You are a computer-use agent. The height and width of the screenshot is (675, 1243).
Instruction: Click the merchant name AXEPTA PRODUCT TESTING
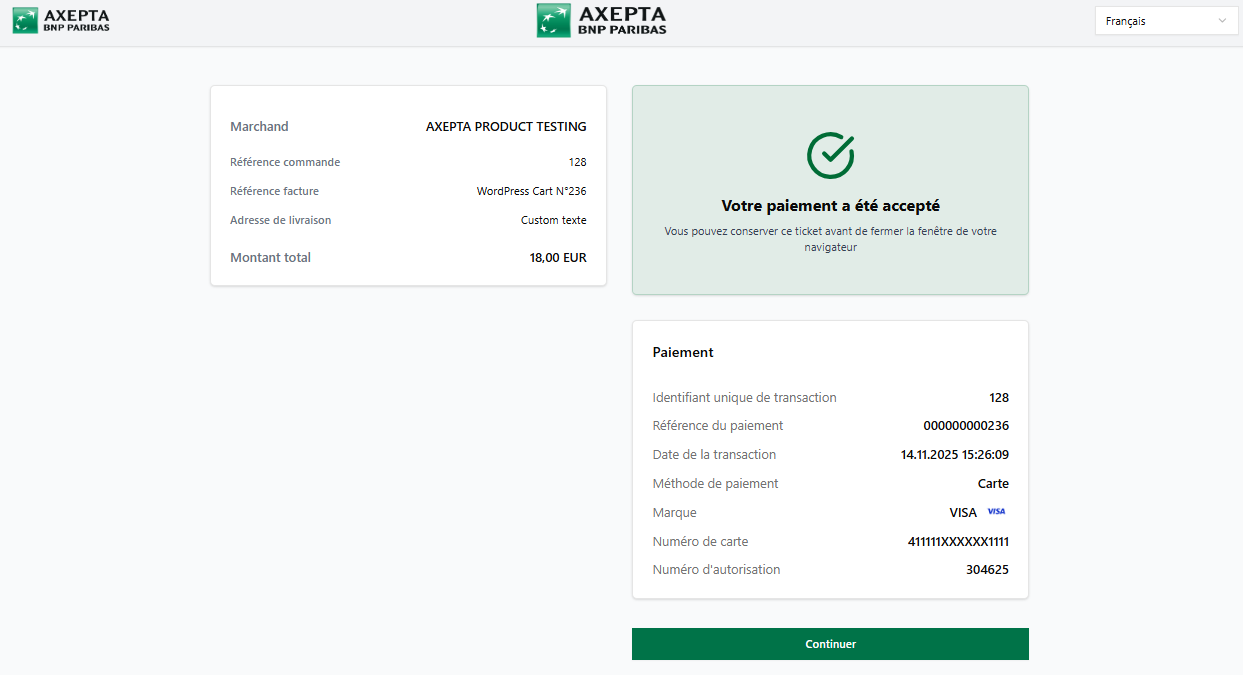tap(506, 127)
